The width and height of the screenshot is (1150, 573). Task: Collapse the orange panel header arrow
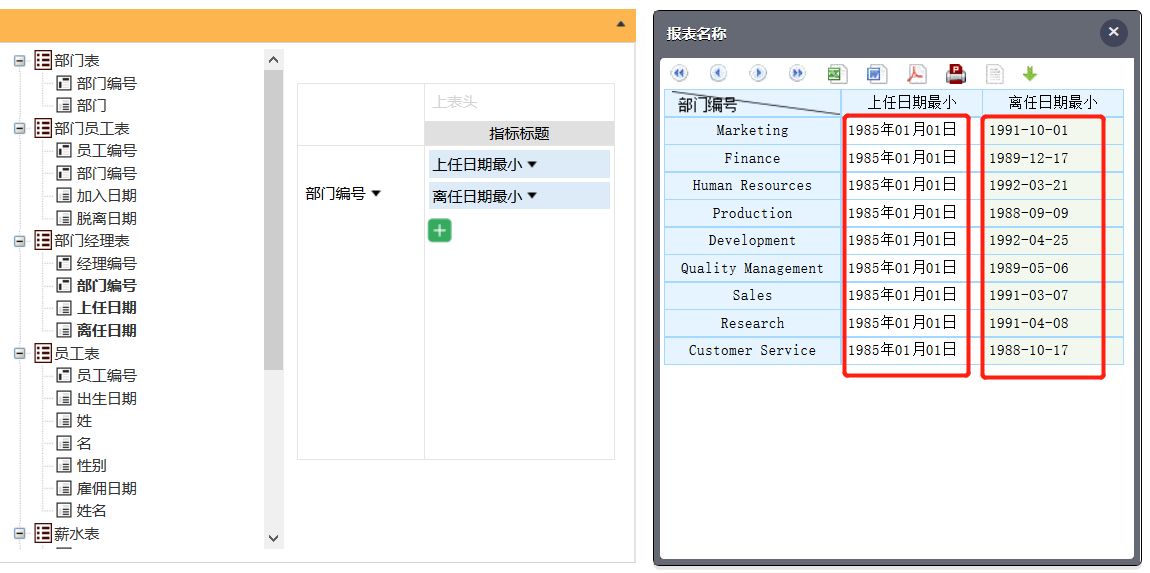point(620,24)
